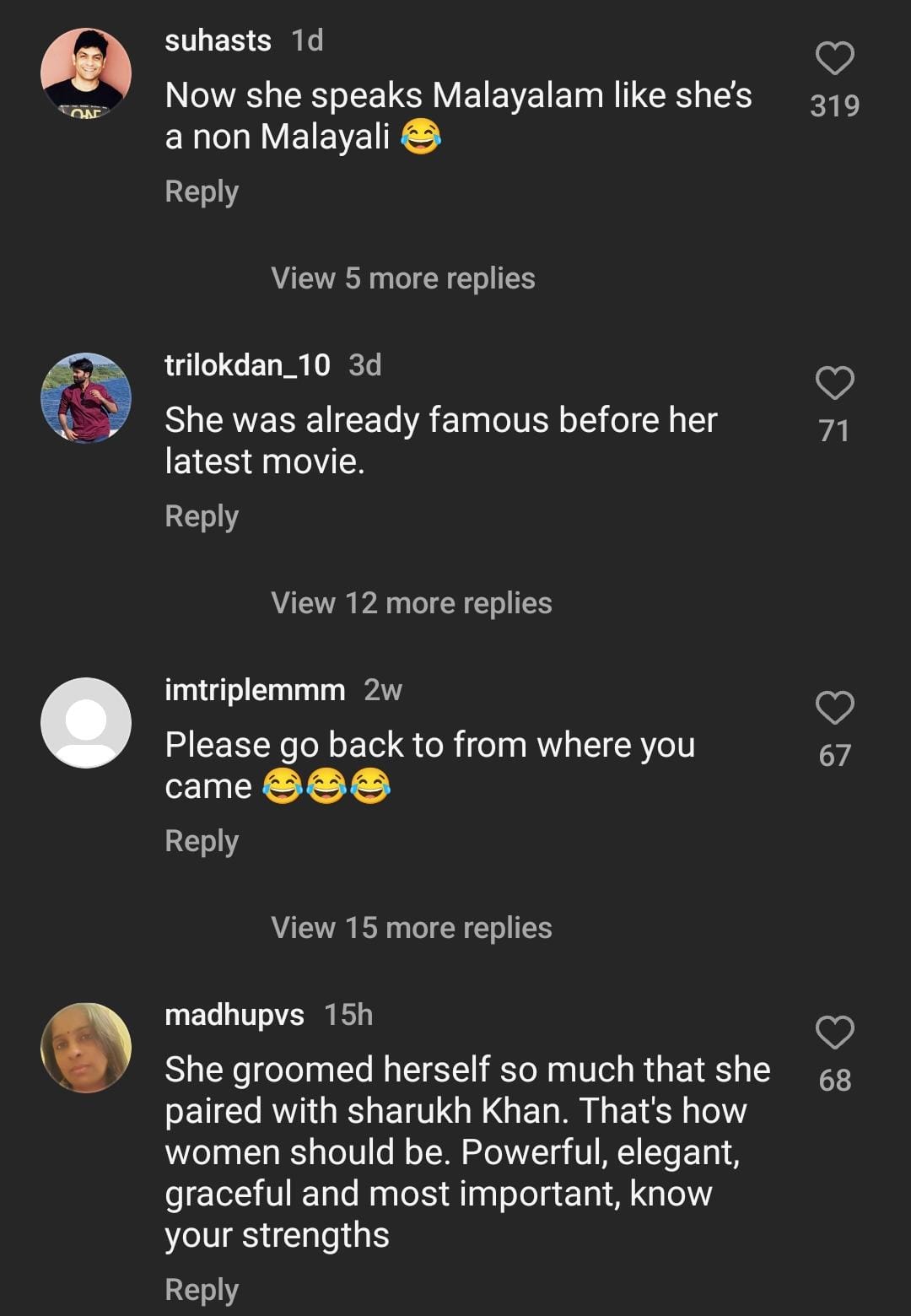Reply to trilokdan_10's comment
911x1316 pixels.
coord(202,516)
